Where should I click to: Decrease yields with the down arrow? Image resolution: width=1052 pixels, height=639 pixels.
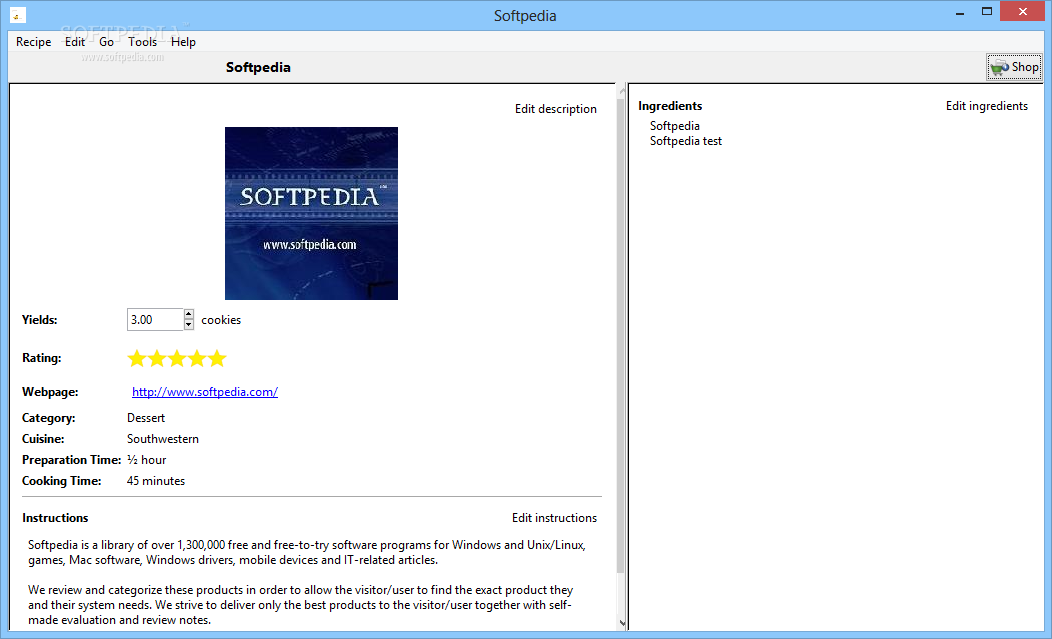pyautogui.click(x=189, y=325)
